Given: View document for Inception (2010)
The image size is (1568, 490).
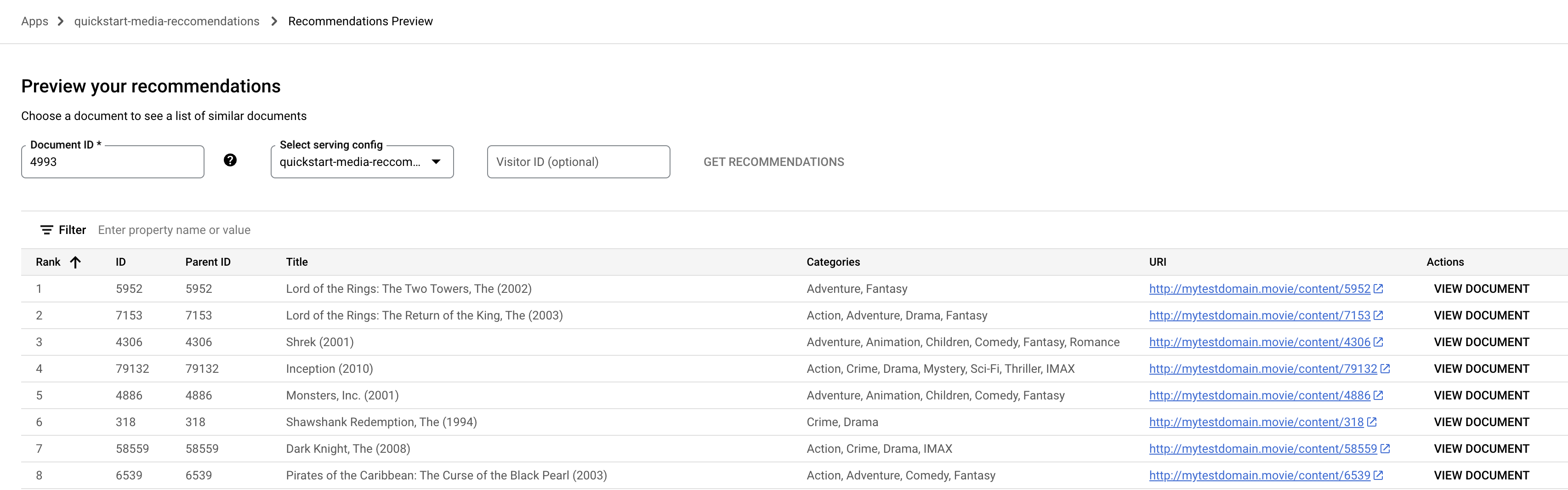Looking at the screenshot, I should [x=1481, y=369].
